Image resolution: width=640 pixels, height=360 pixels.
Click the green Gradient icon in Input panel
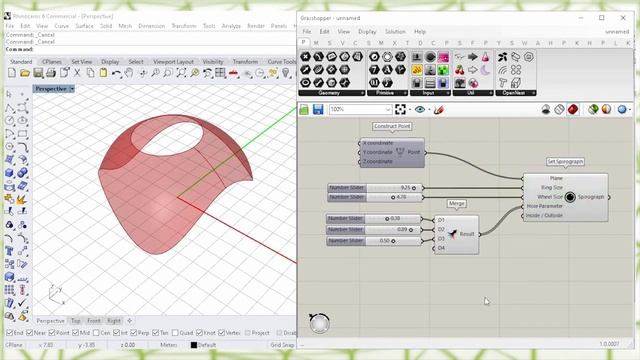443,70
